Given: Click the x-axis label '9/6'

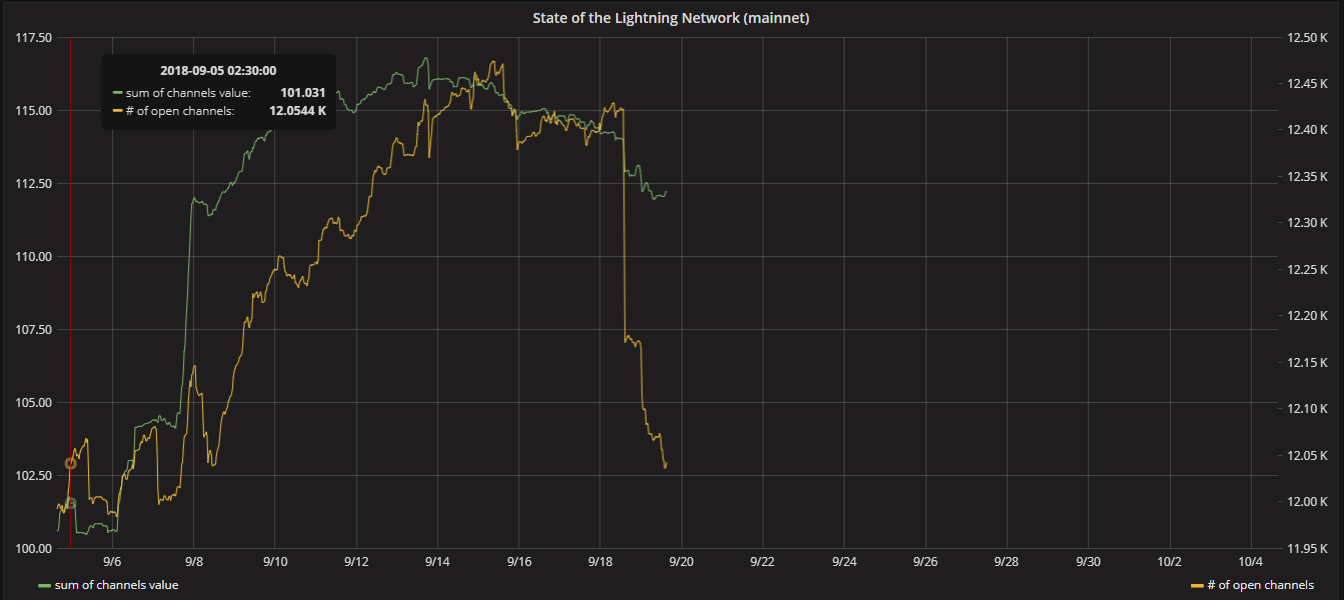Looking at the screenshot, I should [x=113, y=562].
